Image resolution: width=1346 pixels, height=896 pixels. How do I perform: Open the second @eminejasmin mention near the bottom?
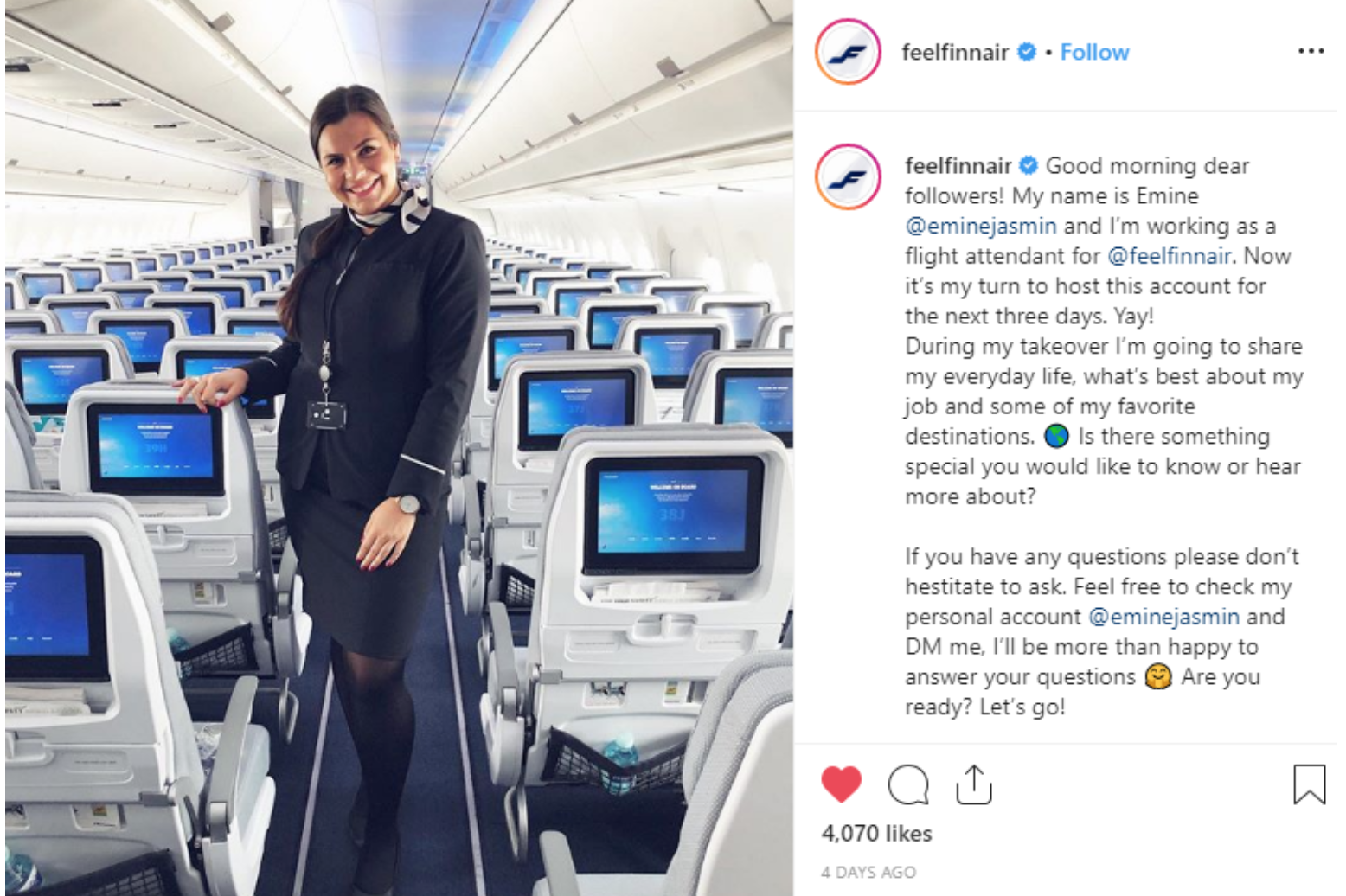click(x=1163, y=617)
